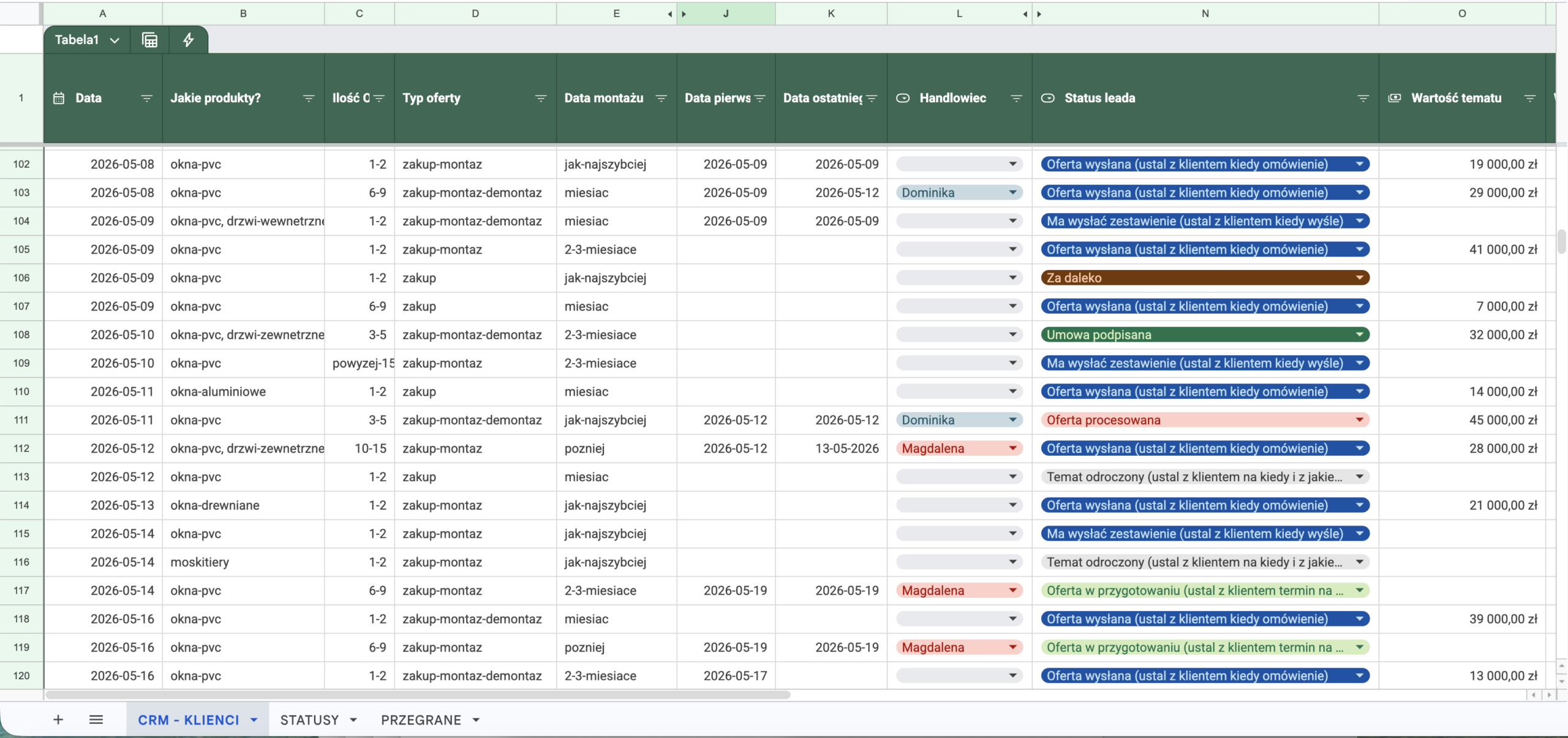This screenshot has width=1568, height=738.
Task: Click the moskitiery product cell
Action: [243, 562]
